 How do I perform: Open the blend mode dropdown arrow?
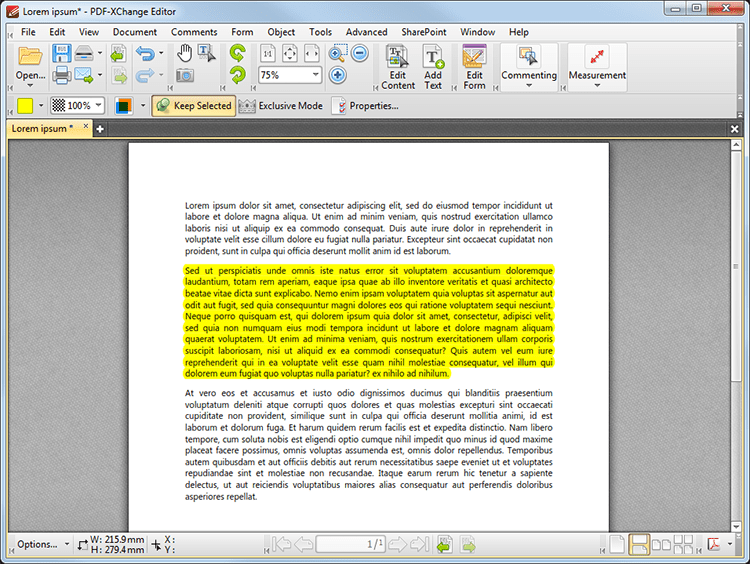tap(143, 105)
